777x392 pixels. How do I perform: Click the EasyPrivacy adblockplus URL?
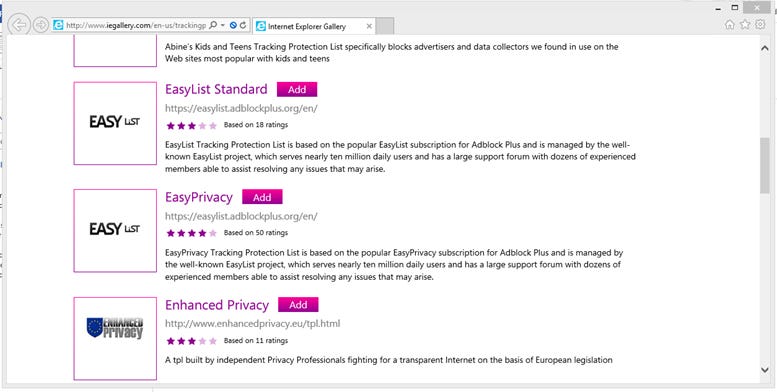(241, 216)
